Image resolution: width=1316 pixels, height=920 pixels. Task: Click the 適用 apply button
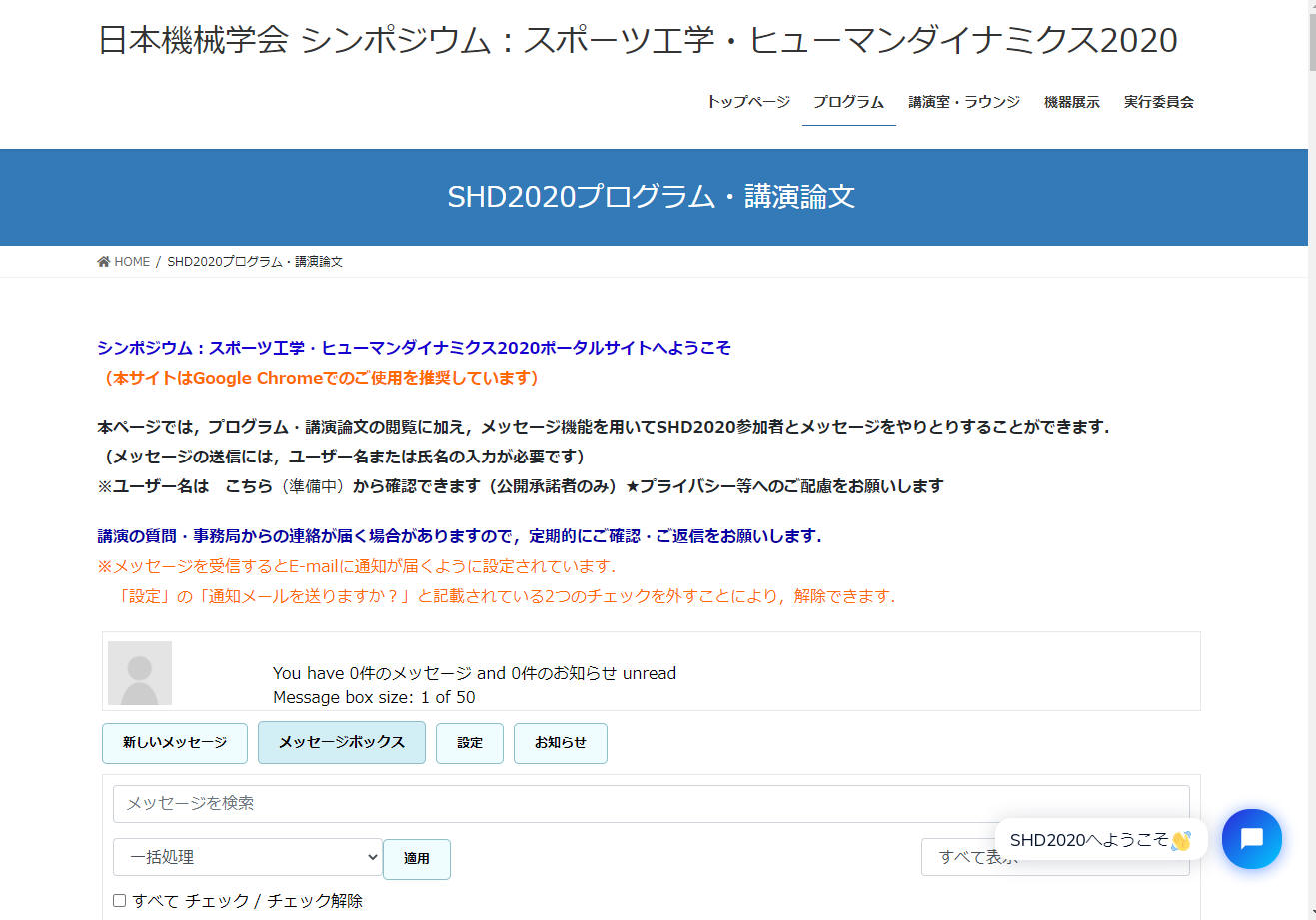pos(417,859)
